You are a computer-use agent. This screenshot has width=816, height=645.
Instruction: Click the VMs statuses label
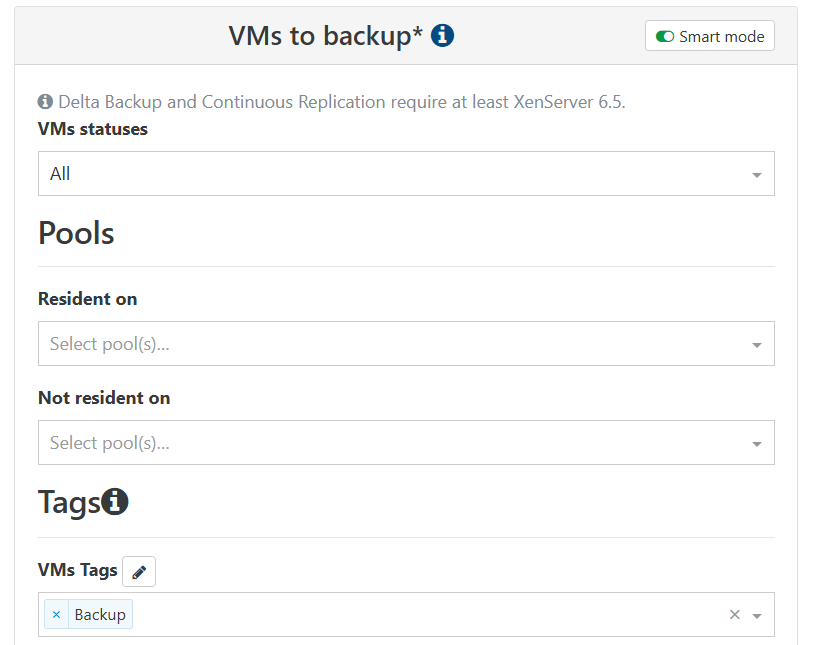tap(93, 129)
